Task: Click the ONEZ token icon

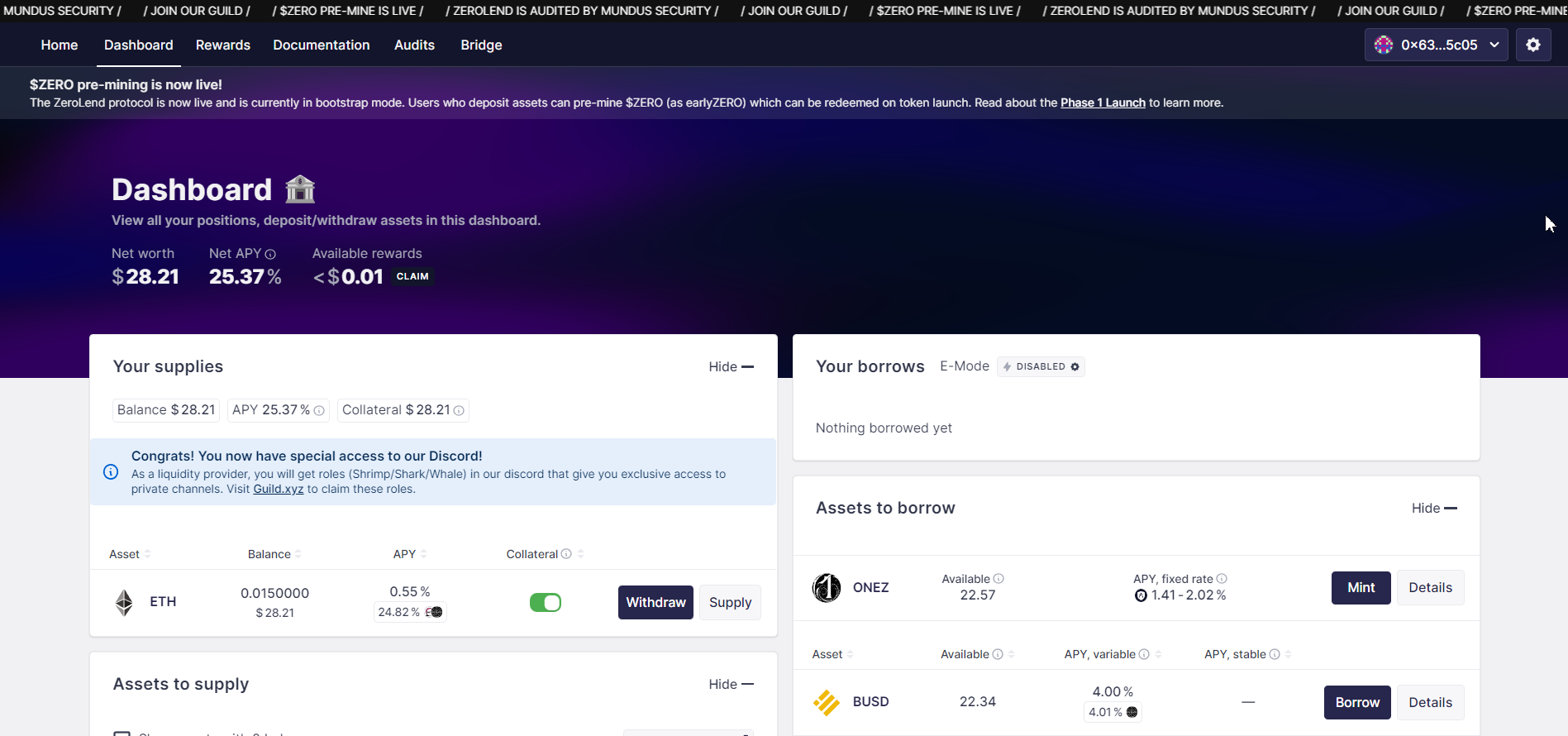Action: [827, 588]
